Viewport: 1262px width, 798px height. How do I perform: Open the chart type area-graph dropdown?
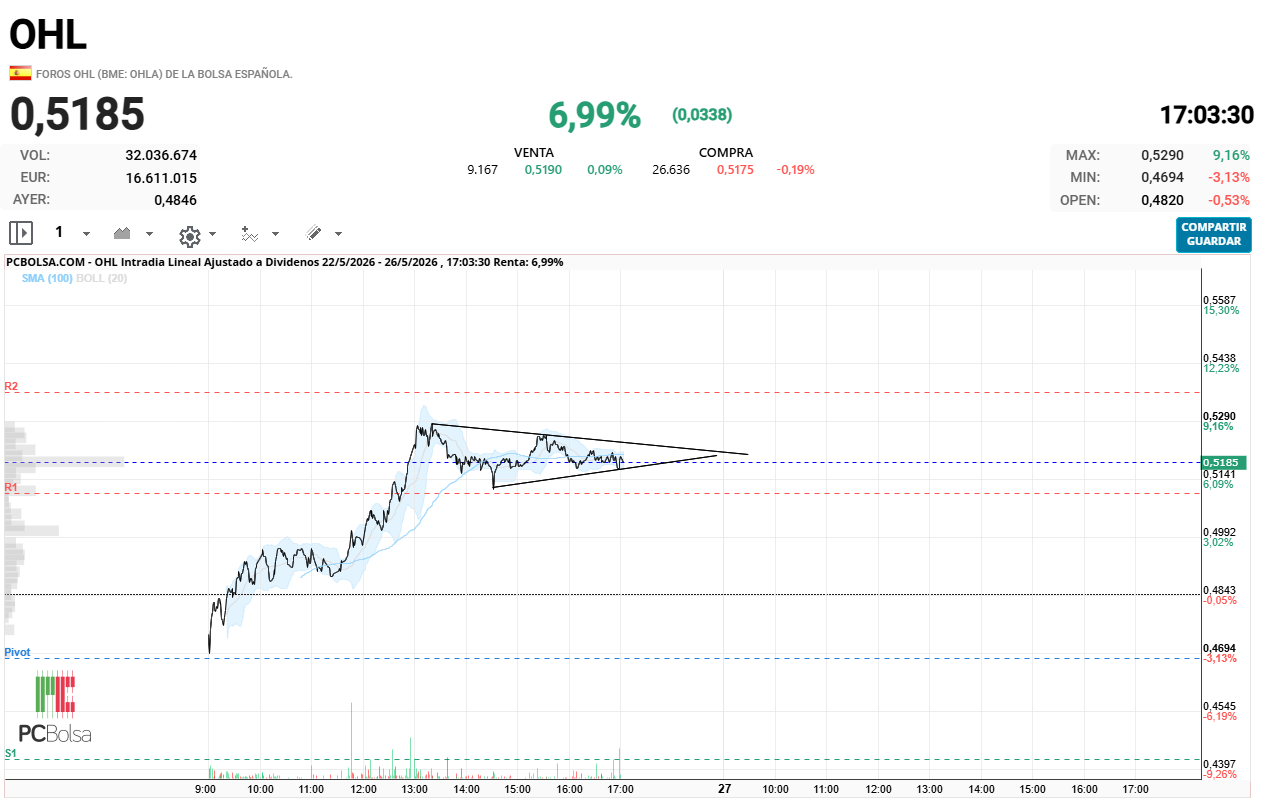pos(133,233)
